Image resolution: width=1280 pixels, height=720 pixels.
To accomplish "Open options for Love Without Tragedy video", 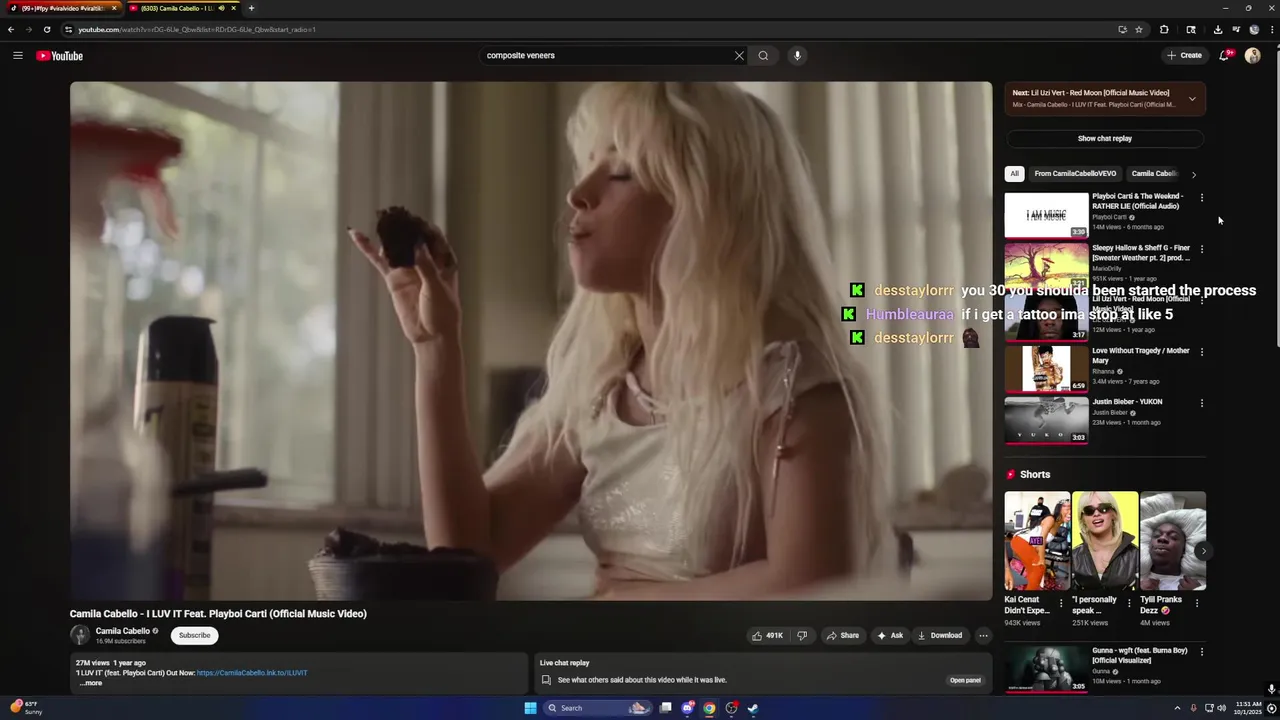I will click(1202, 352).
